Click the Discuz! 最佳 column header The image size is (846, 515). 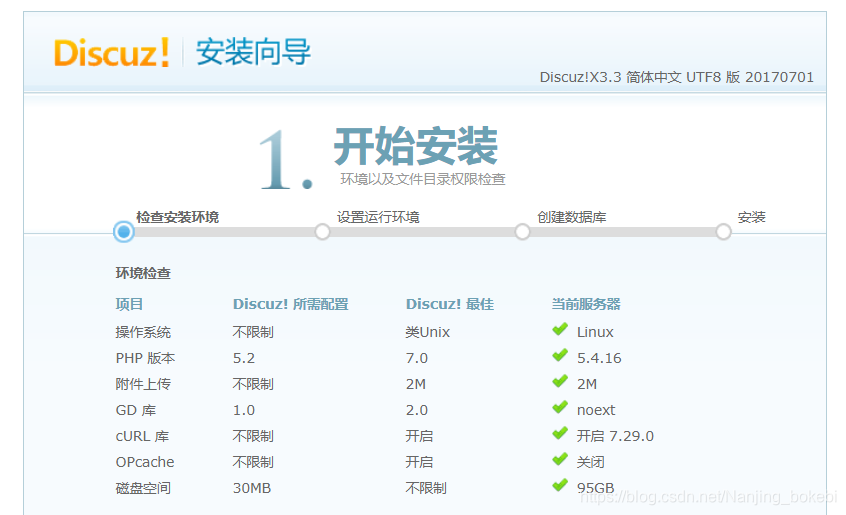pyautogui.click(x=450, y=304)
